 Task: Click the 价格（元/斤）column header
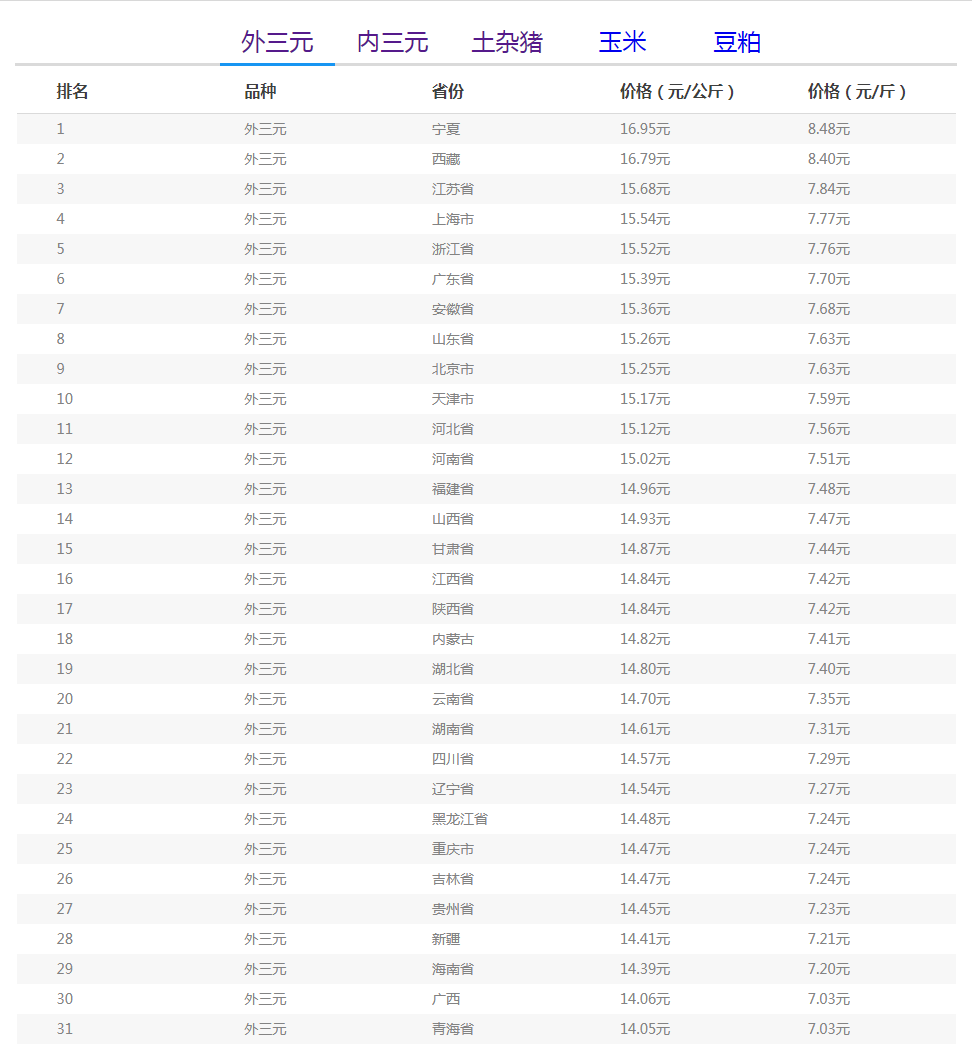click(x=856, y=92)
